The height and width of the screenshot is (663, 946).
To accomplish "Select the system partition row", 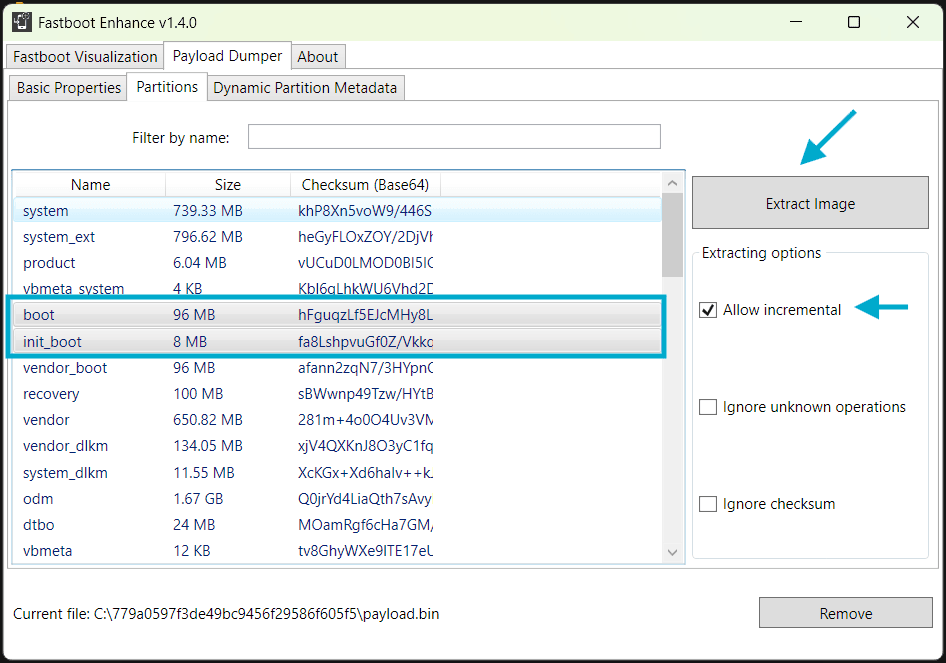I will coord(338,211).
